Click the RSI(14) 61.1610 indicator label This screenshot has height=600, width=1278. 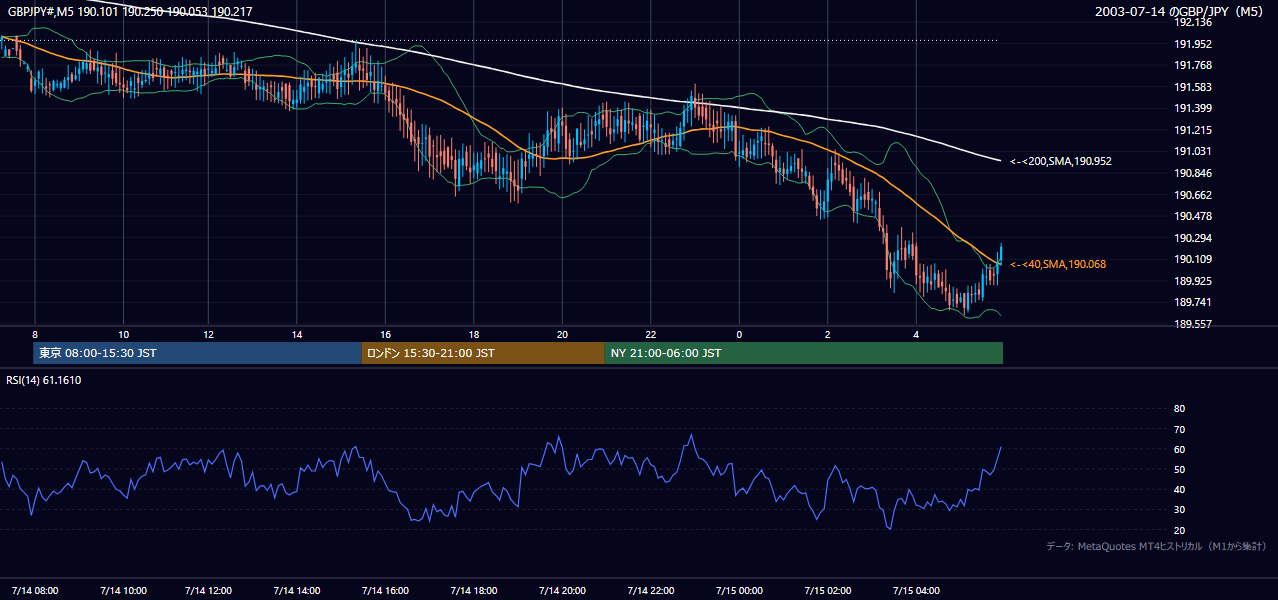coord(44,380)
